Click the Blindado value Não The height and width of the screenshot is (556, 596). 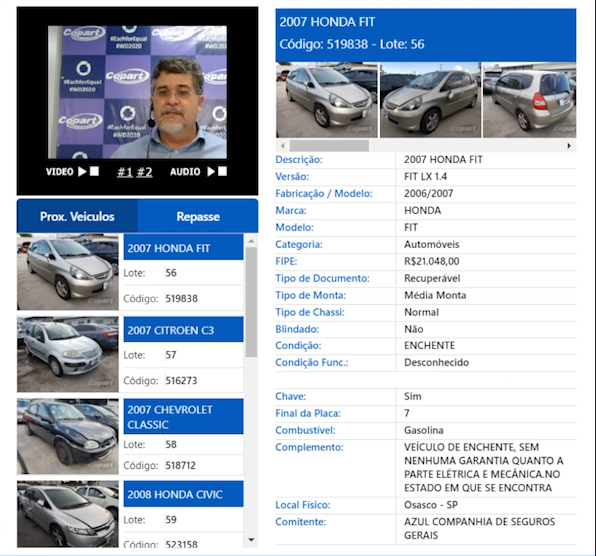pyautogui.click(x=414, y=329)
